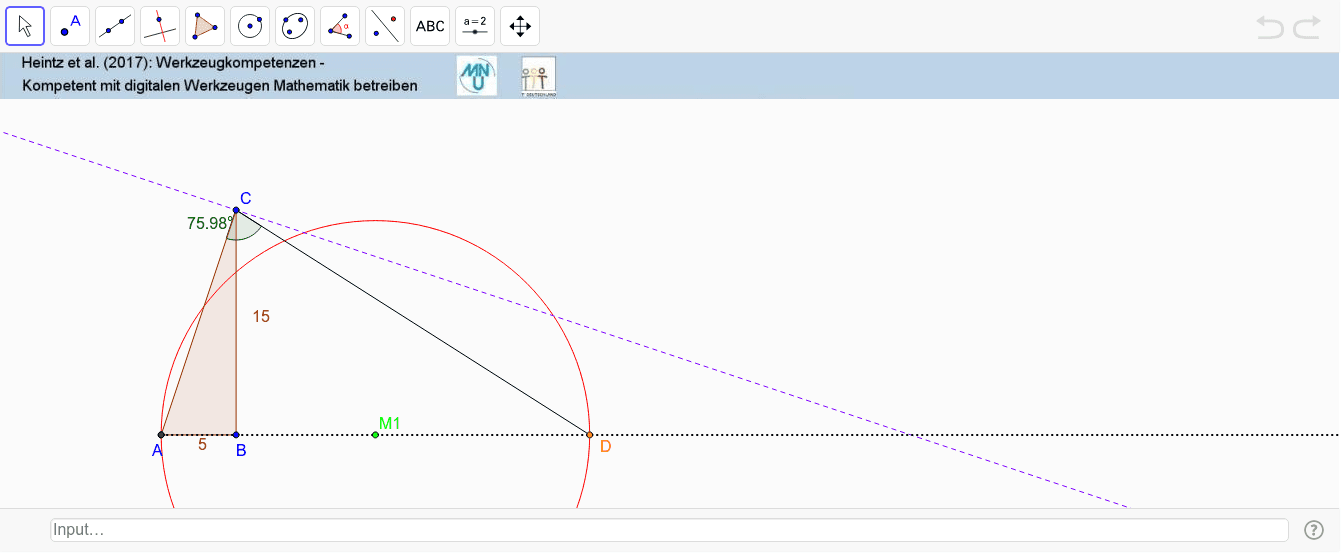Click the orange point D

click(589, 435)
